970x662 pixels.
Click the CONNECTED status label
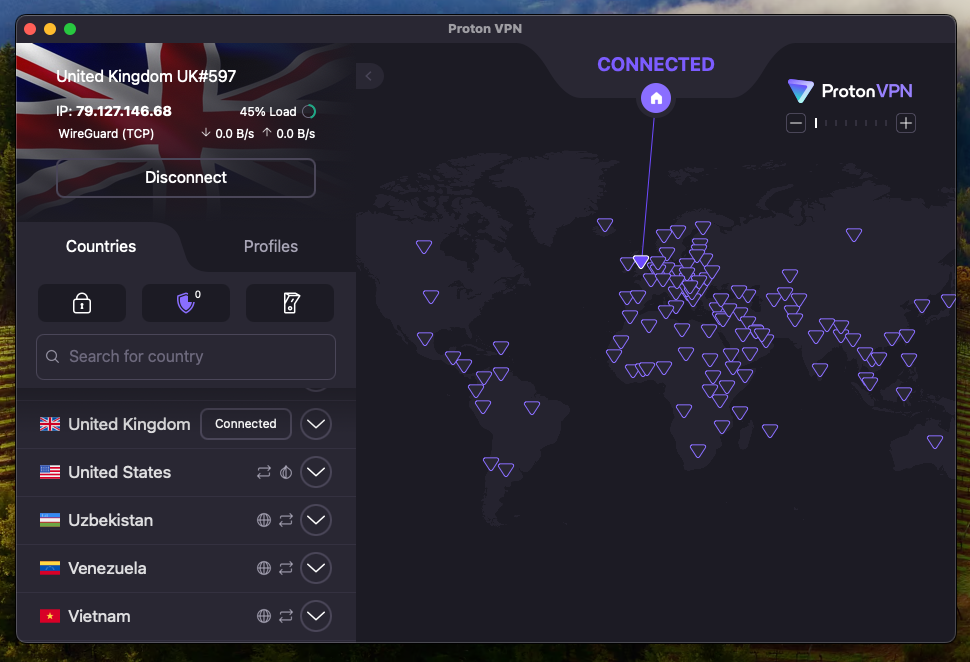point(656,64)
